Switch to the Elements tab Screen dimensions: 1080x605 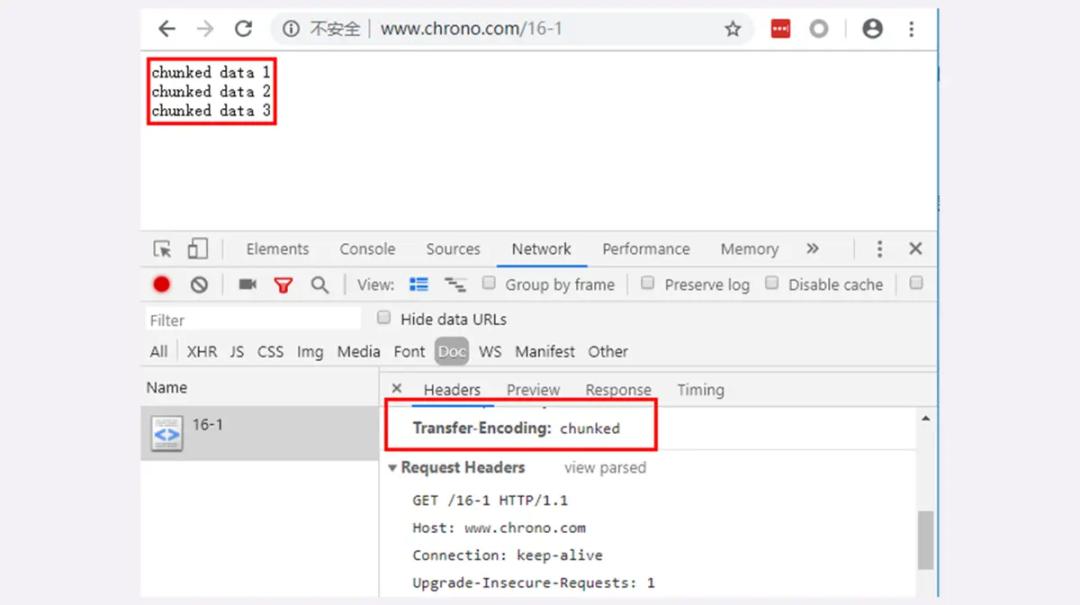coord(278,249)
